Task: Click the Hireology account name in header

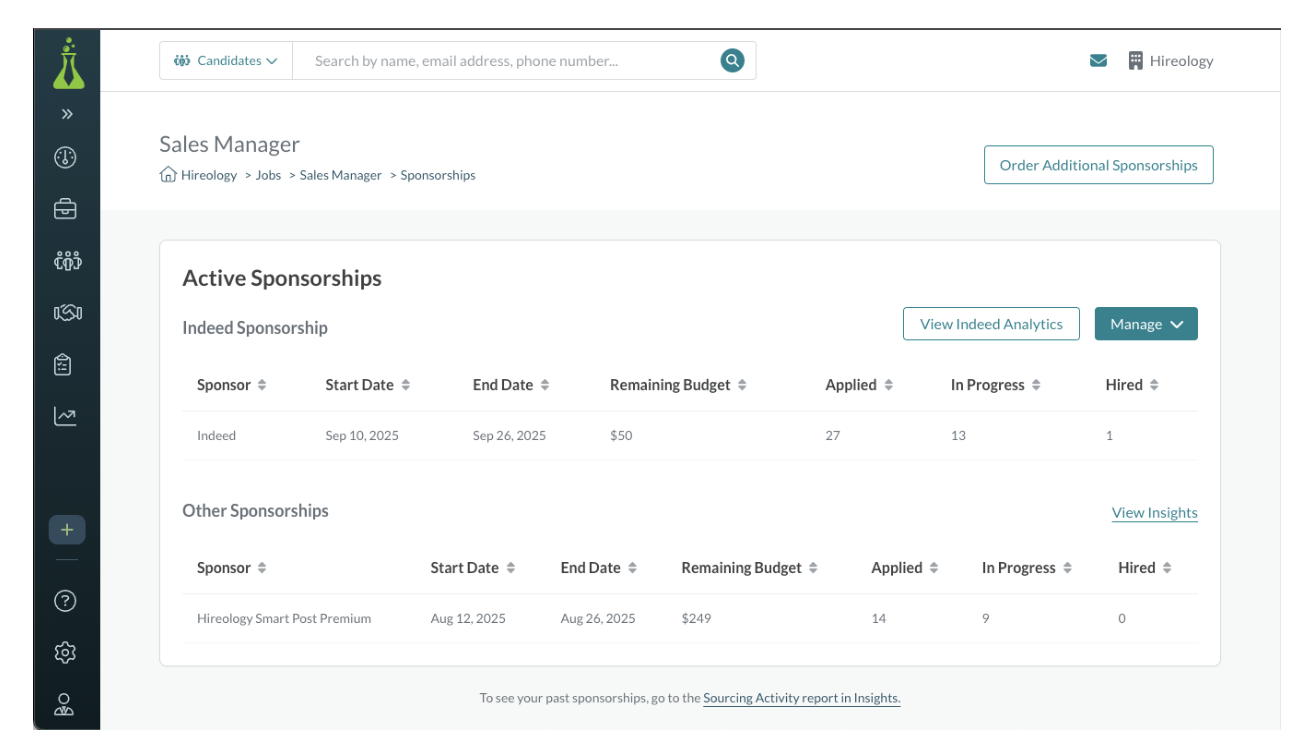Action: pos(1181,61)
